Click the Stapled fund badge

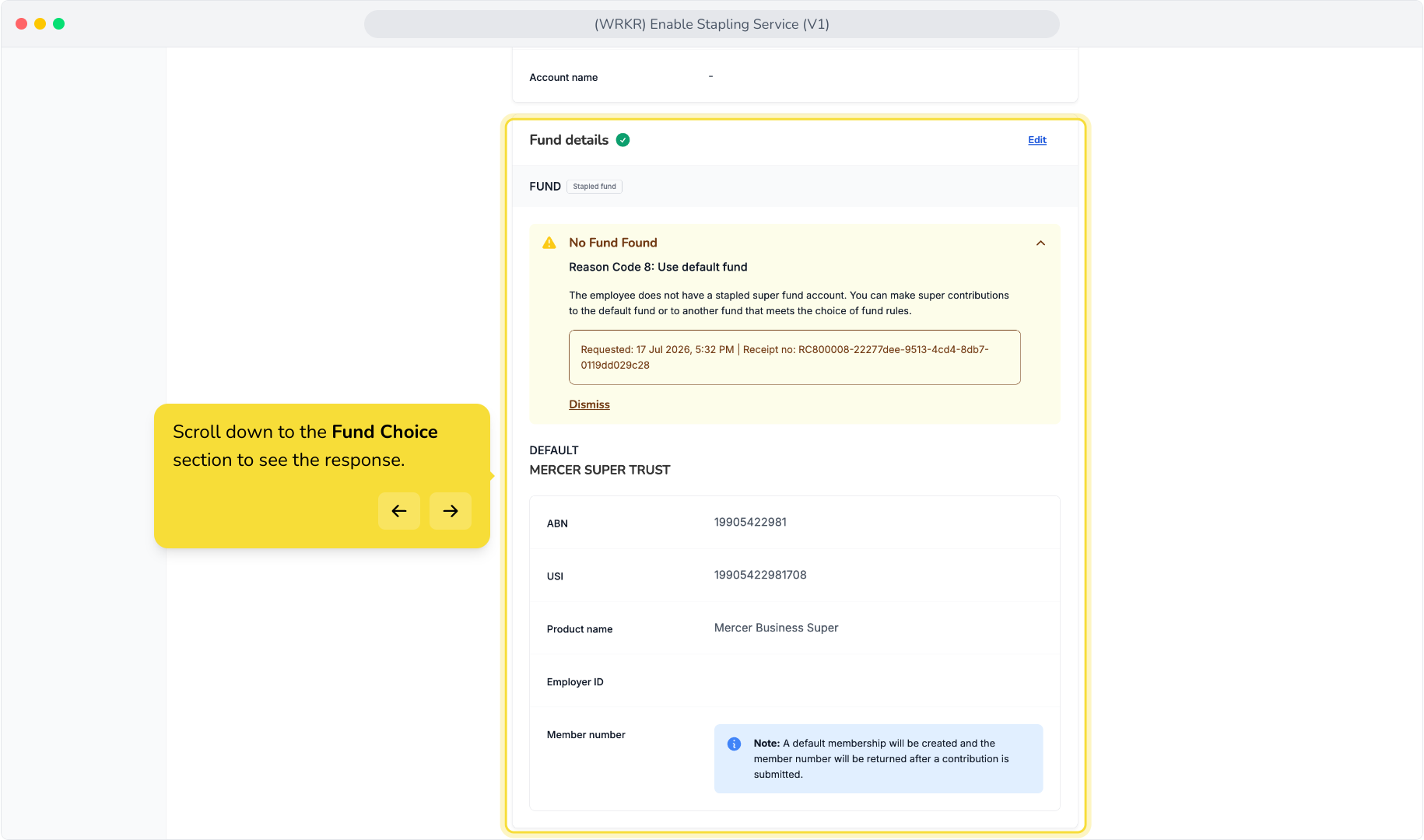tap(595, 187)
